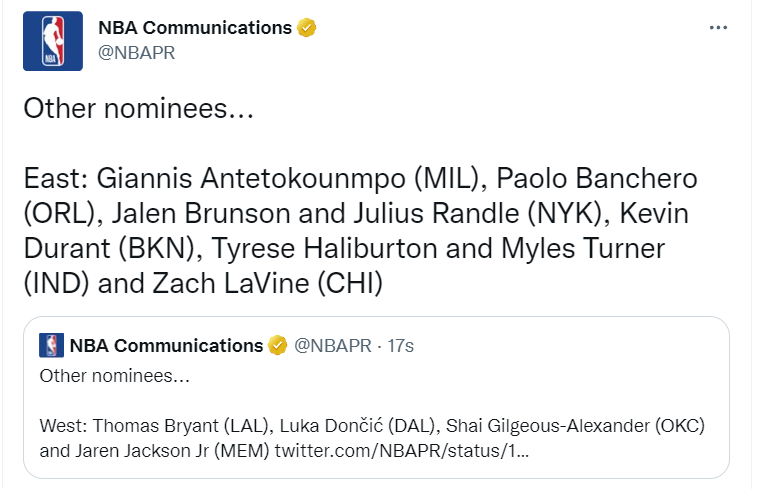This screenshot has width=761, height=489.
Task: Click the 'Luka Dončić (DAL)' text in the quote
Action: click(x=357, y=425)
